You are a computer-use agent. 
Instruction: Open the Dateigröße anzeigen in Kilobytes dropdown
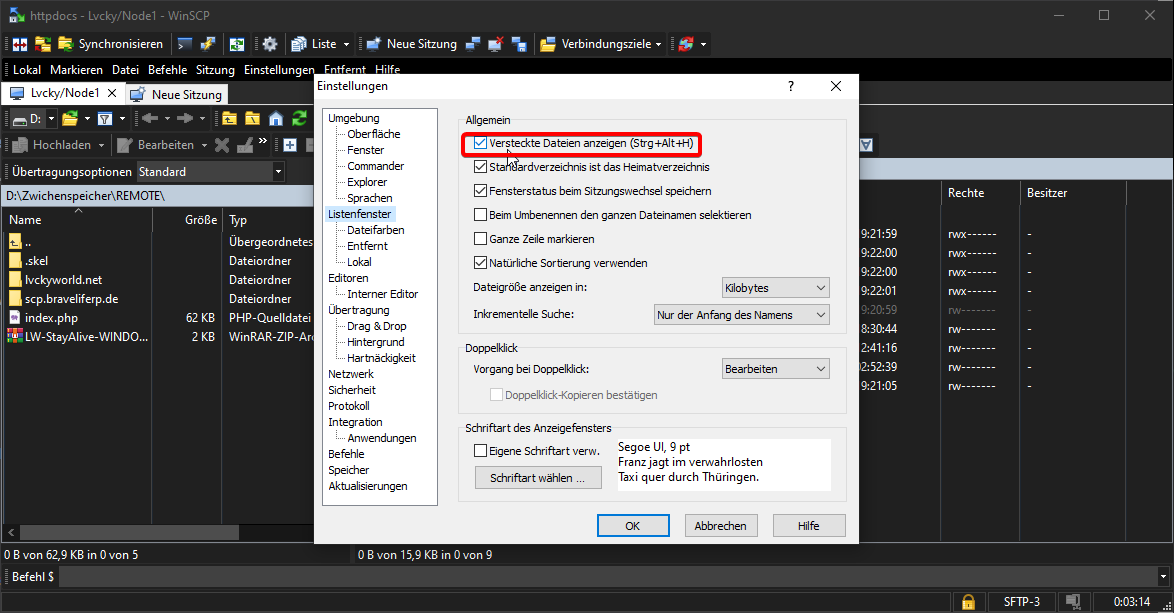pyautogui.click(x=776, y=288)
